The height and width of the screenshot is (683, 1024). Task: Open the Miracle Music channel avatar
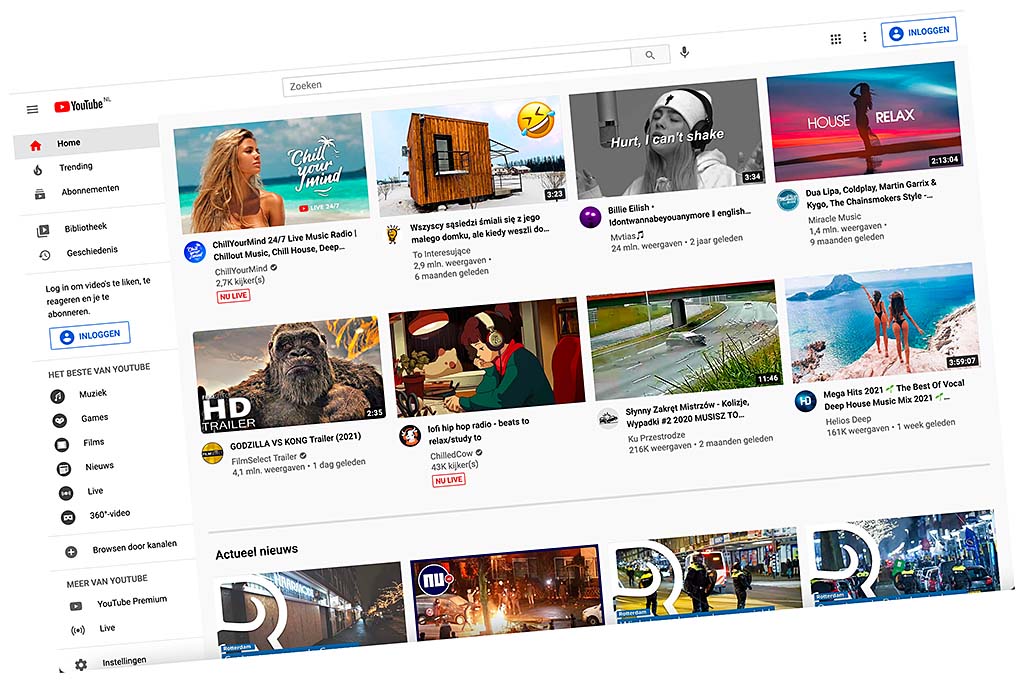pos(788,200)
